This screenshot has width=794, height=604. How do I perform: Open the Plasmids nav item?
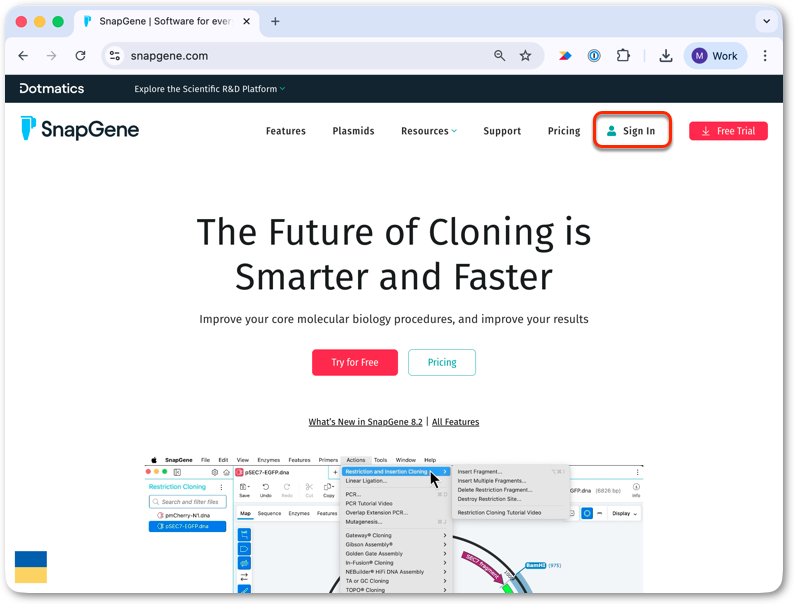(x=353, y=131)
